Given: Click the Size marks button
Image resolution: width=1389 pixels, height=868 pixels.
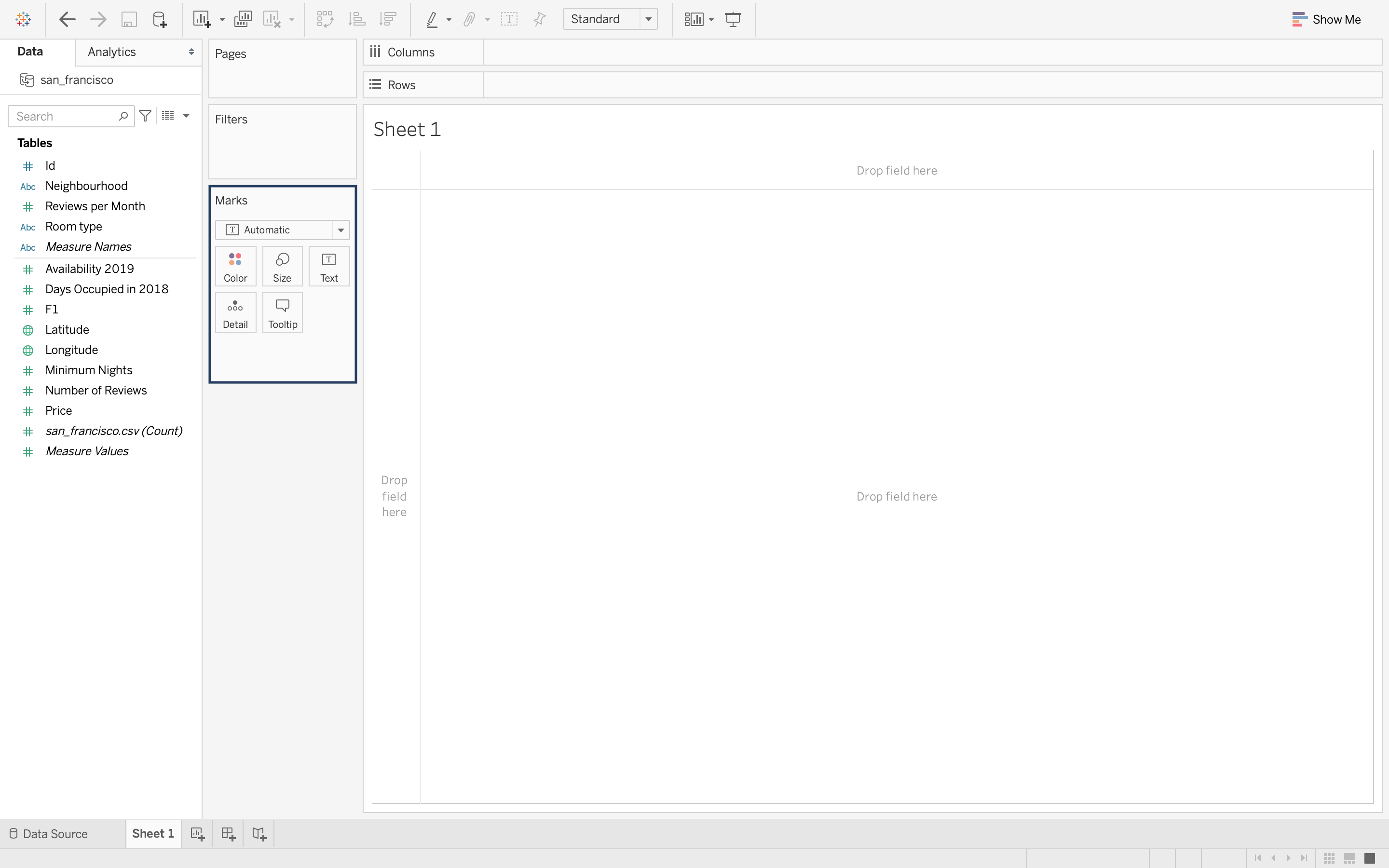Looking at the screenshot, I should [x=283, y=266].
